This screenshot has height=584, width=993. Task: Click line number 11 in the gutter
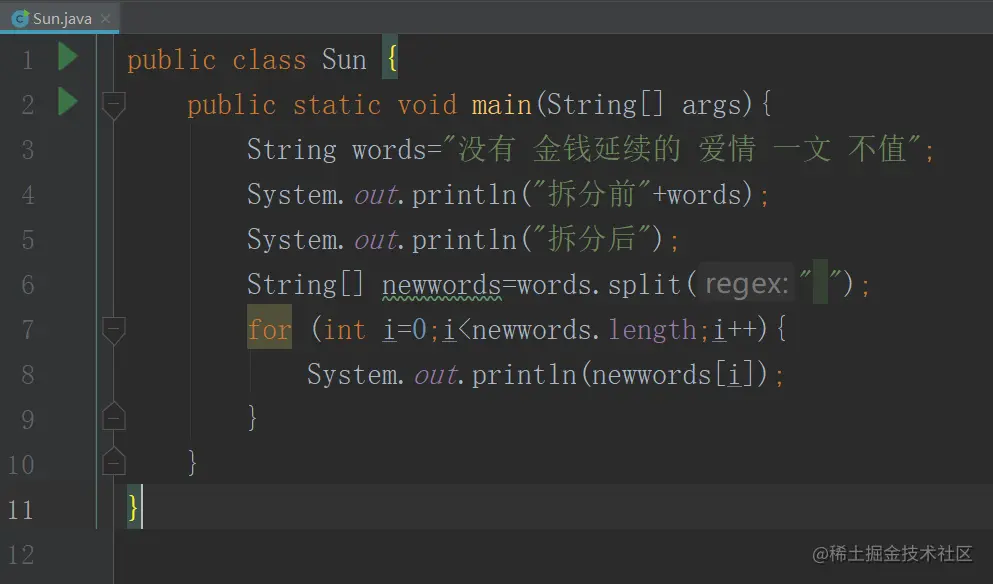coord(20,510)
